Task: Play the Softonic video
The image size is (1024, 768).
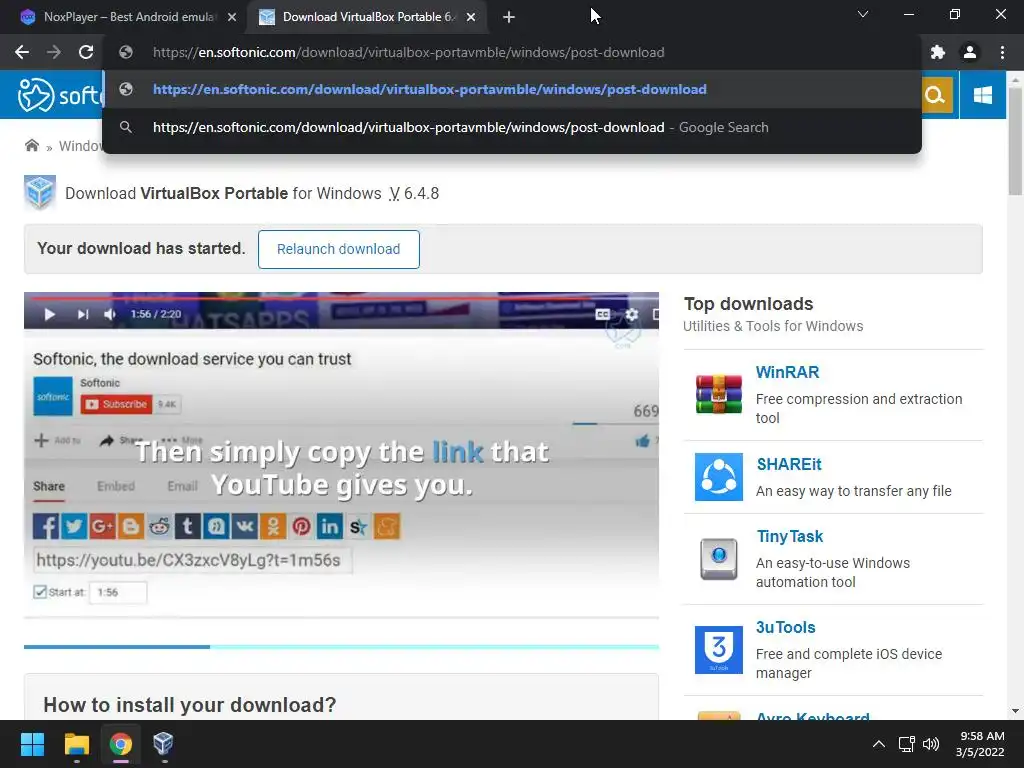Action: [49, 314]
